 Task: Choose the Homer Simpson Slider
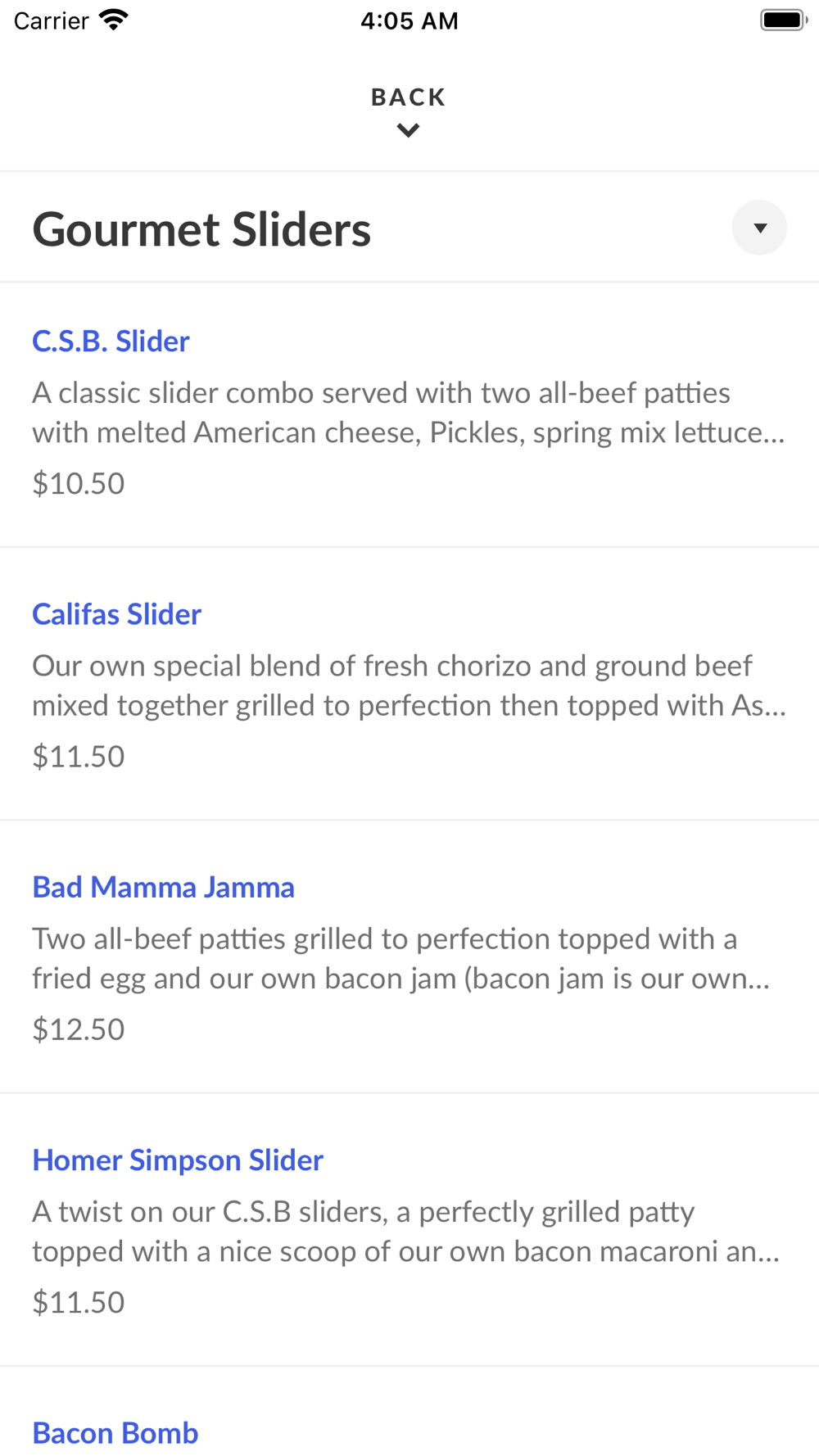178,1160
